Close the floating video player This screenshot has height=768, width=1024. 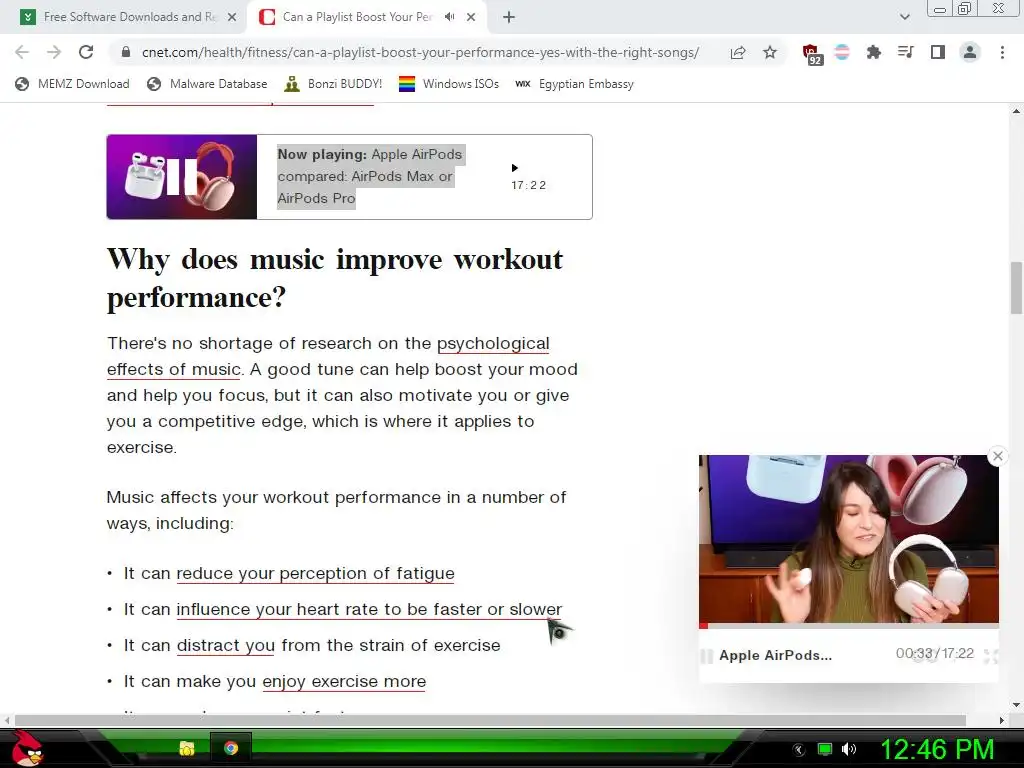pyautogui.click(x=997, y=456)
